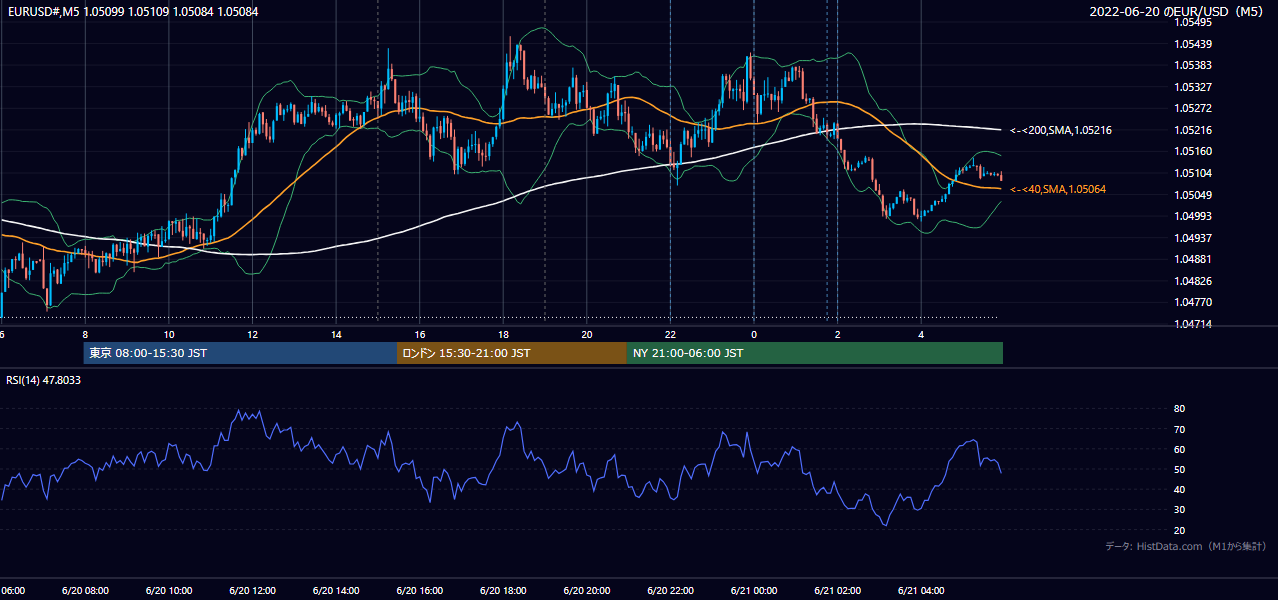Click the 40 SMA label reading 1.05064
The image size is (1278, 600).
(x=1058, y=189)
